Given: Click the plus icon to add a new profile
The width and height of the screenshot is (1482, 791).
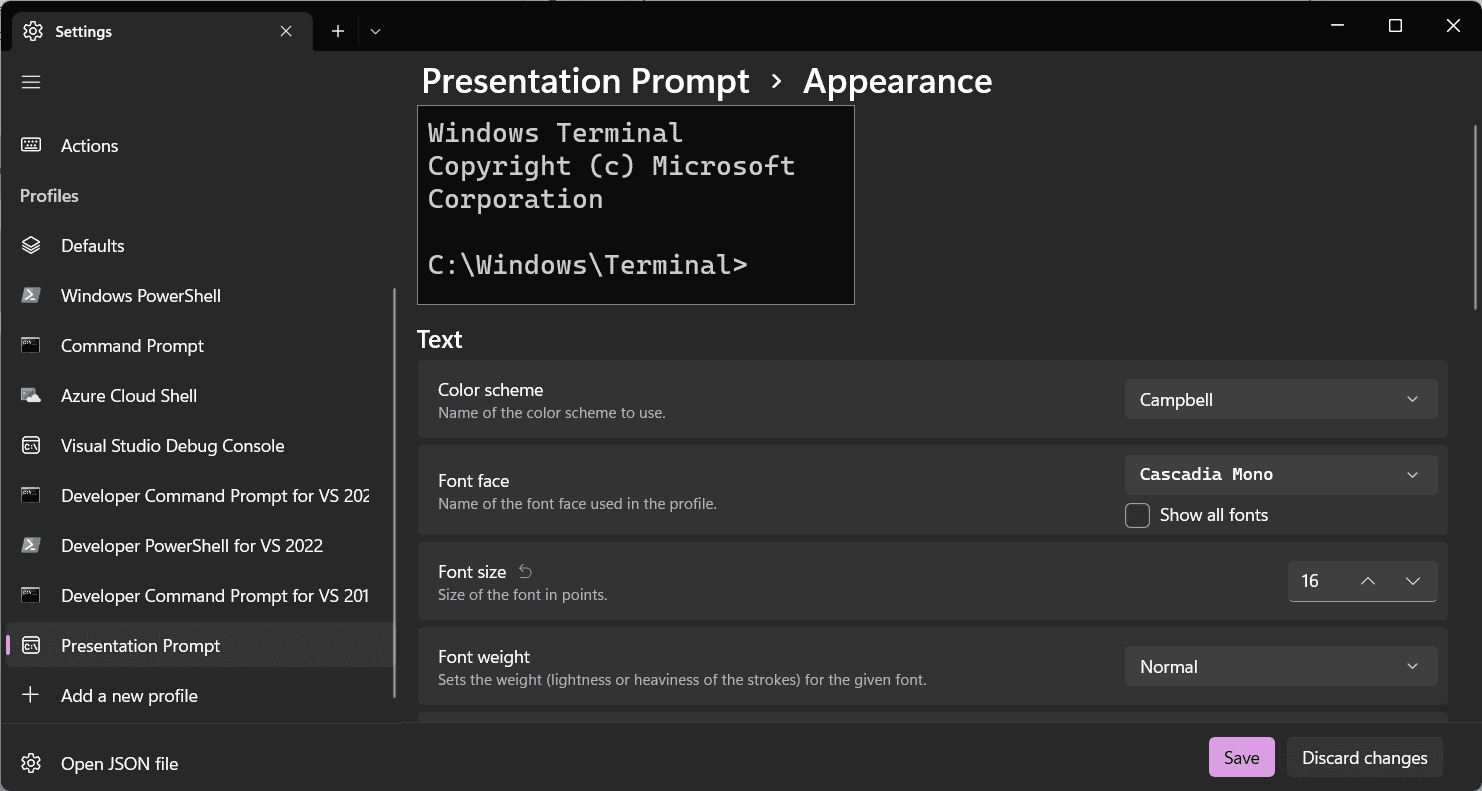Looking at the screenshot, I should 31,696.
